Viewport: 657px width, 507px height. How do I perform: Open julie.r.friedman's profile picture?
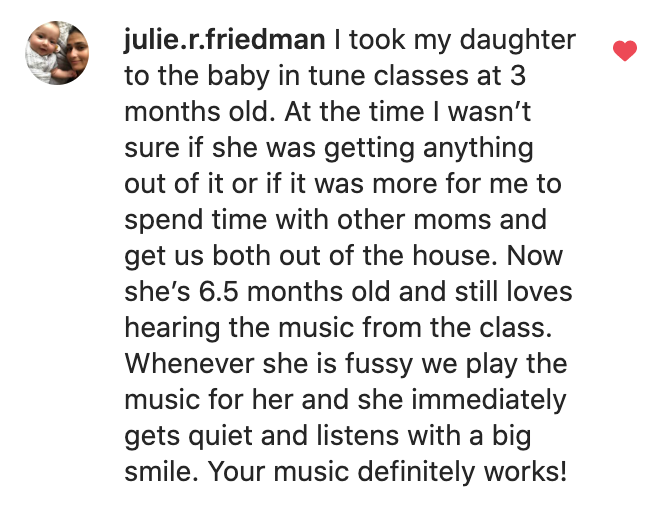[x=57, y=53]
